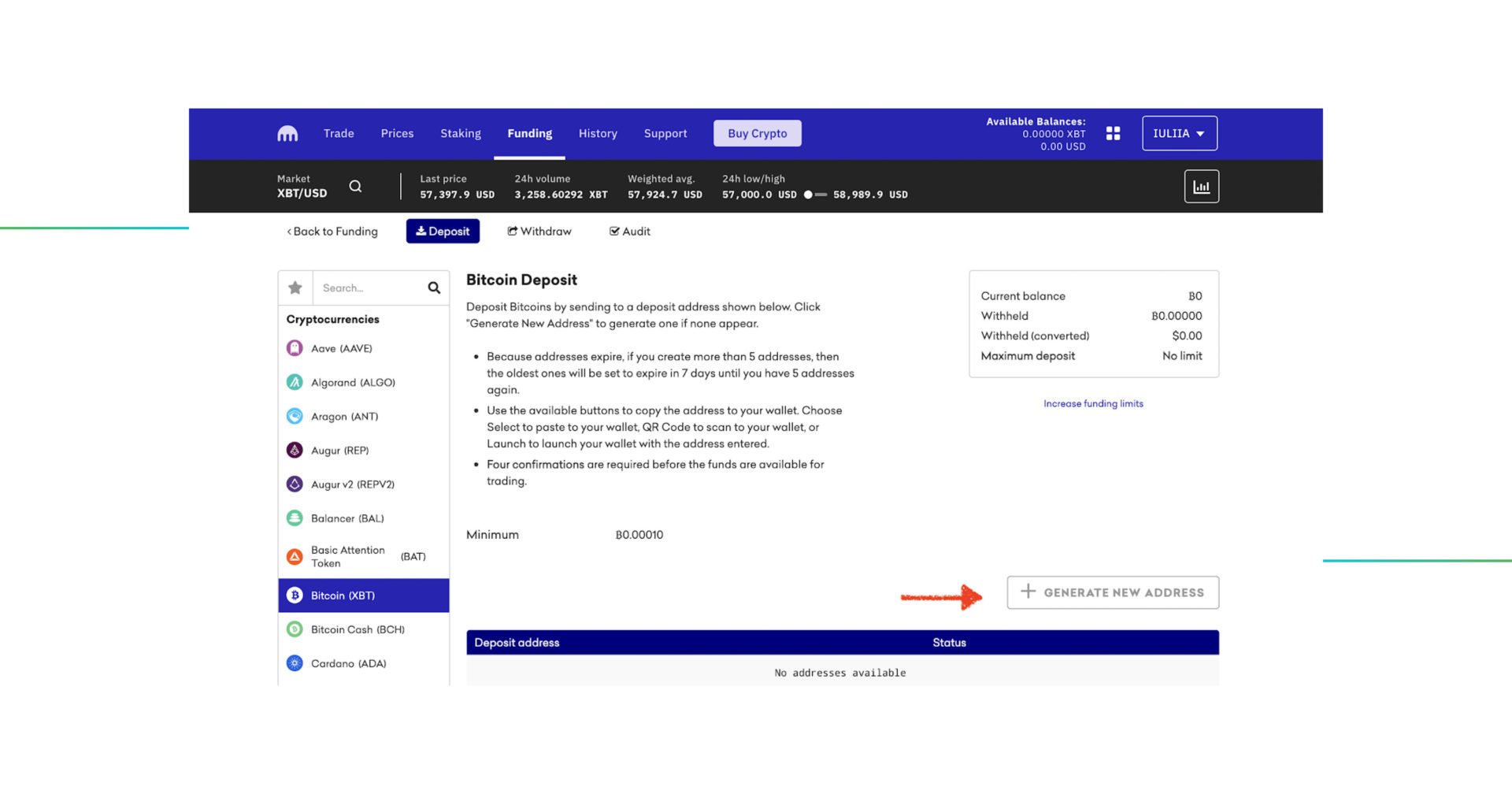Open the market search magnifier icon

coord(355,187)
